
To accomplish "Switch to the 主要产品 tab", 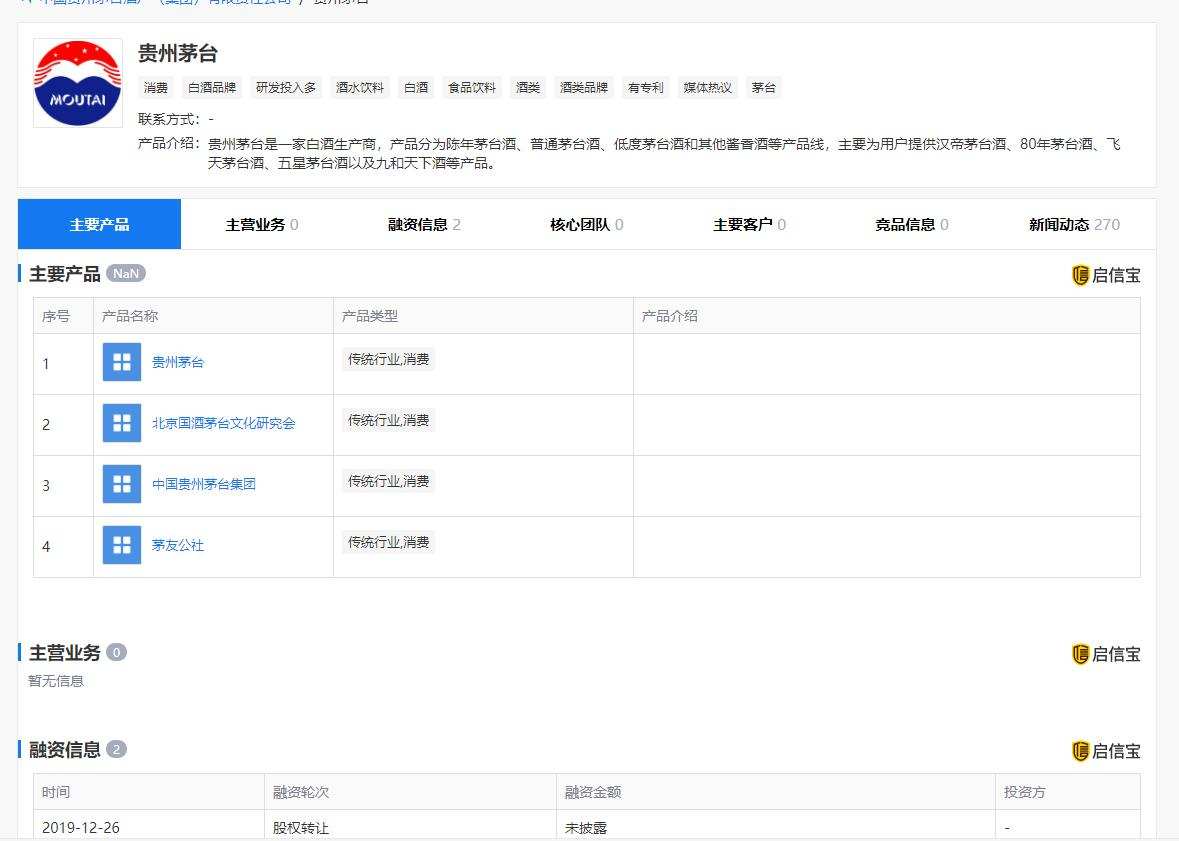I will click(99, 224).
